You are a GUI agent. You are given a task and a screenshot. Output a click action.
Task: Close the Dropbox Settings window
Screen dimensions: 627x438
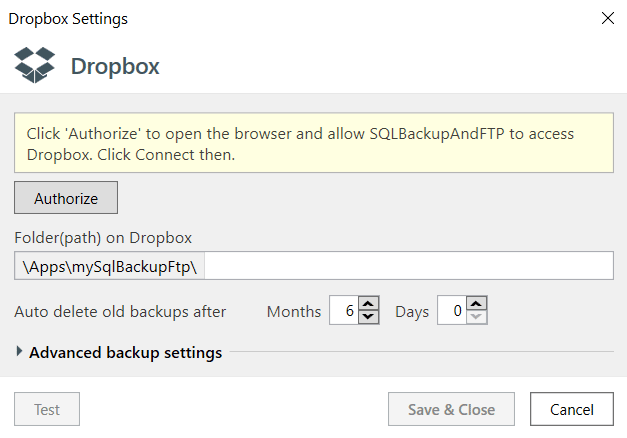[x=608, y=18]
